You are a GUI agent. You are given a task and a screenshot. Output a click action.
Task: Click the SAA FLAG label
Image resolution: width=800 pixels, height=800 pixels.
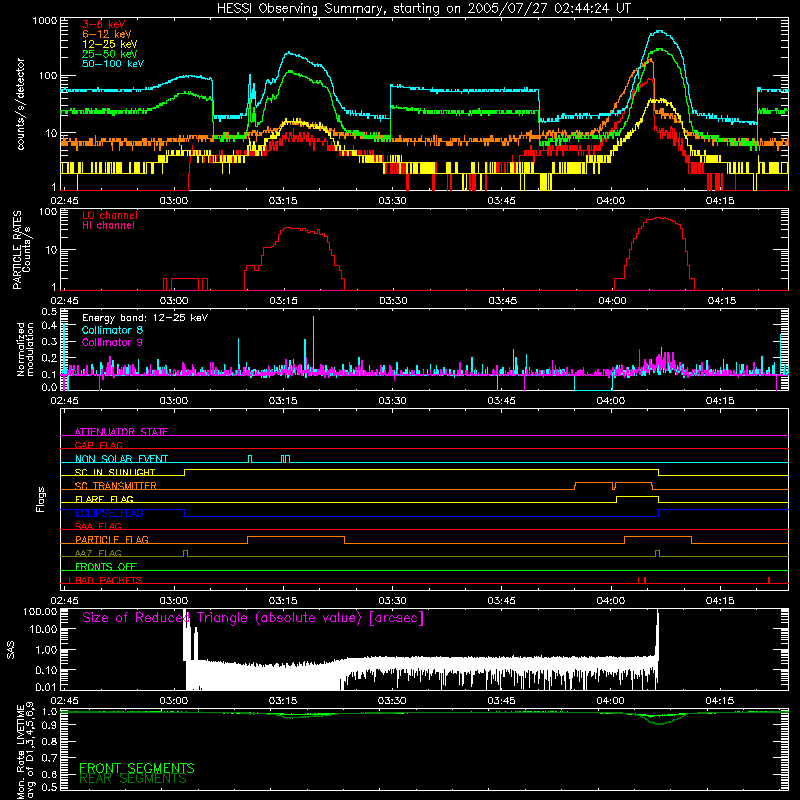click(98, 526)
